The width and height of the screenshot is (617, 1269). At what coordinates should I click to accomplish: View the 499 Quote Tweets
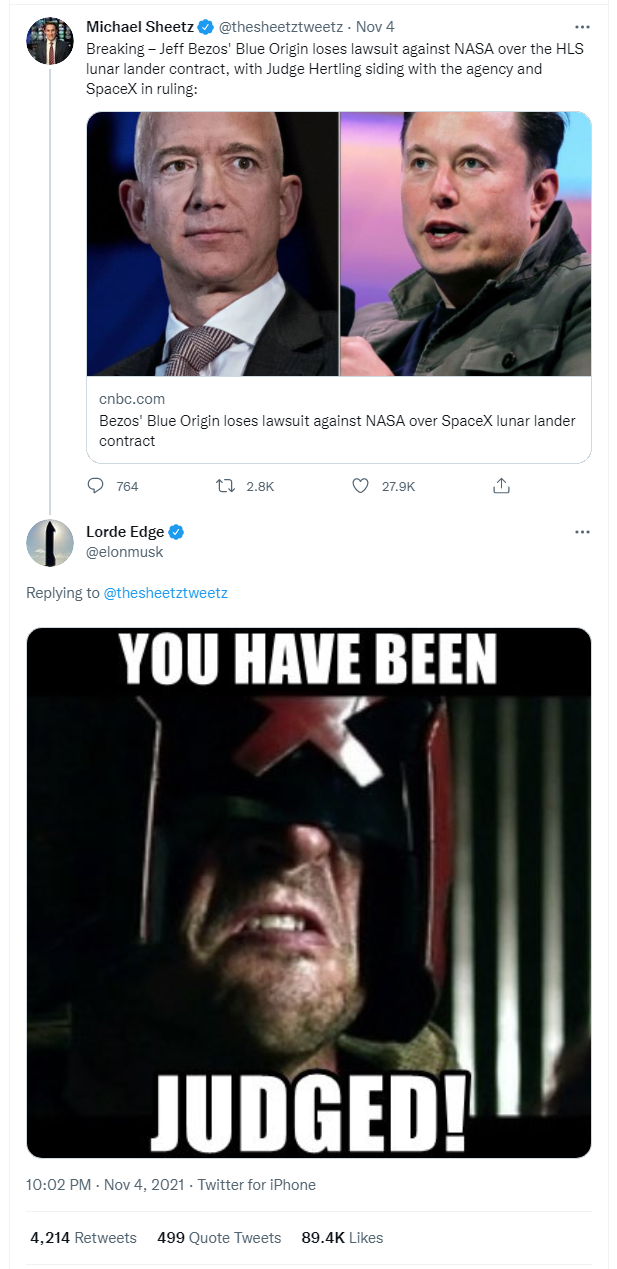219,1237
